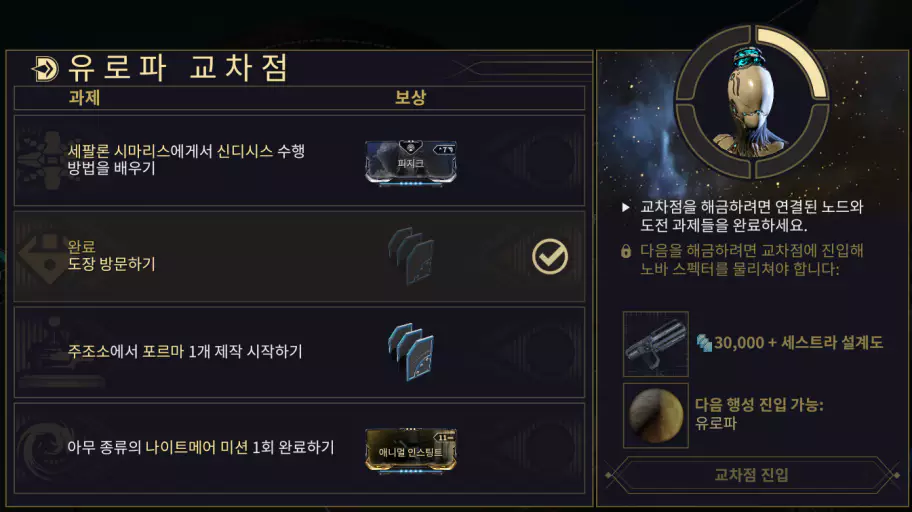912x512 pixels.
Task: Click the circular progress ring around the specter
Action: click(752, 102)
